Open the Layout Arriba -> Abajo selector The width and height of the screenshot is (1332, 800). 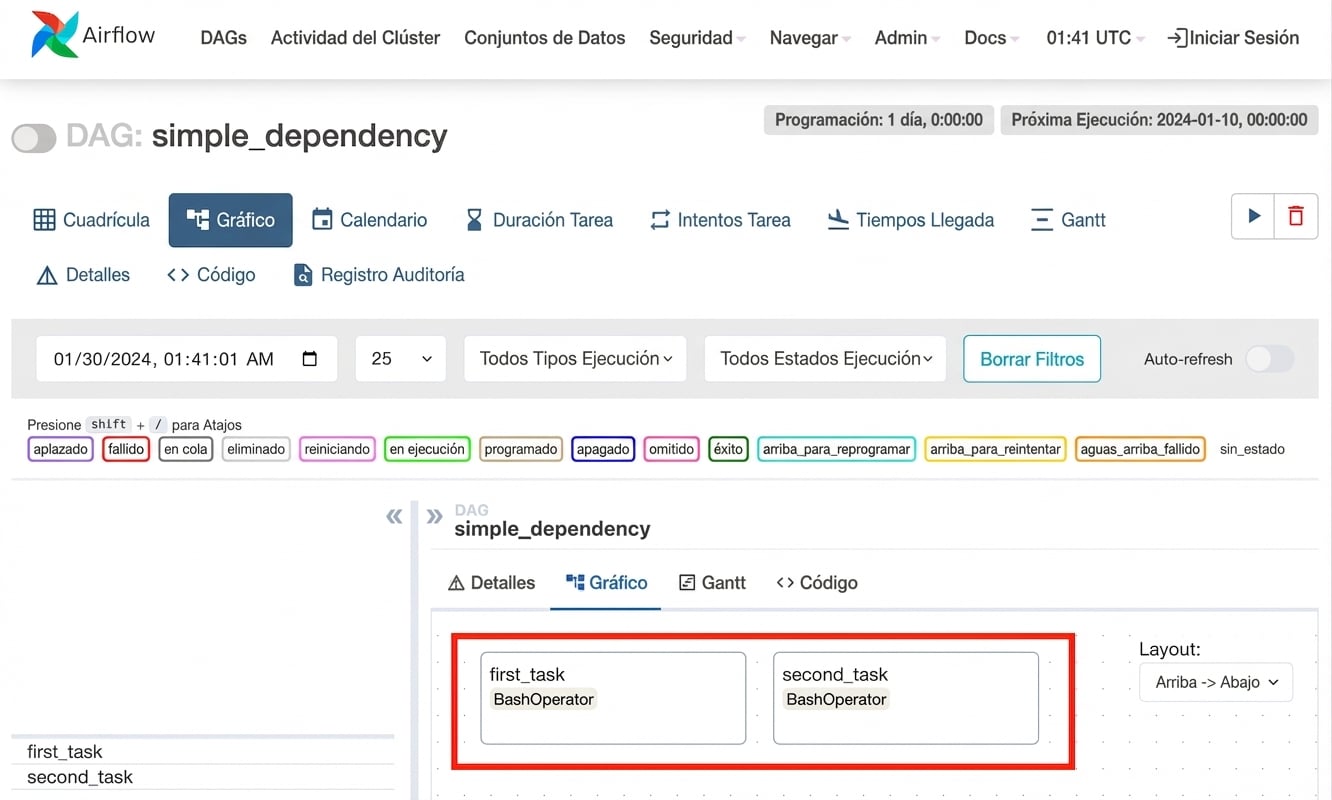(1216, 682)
